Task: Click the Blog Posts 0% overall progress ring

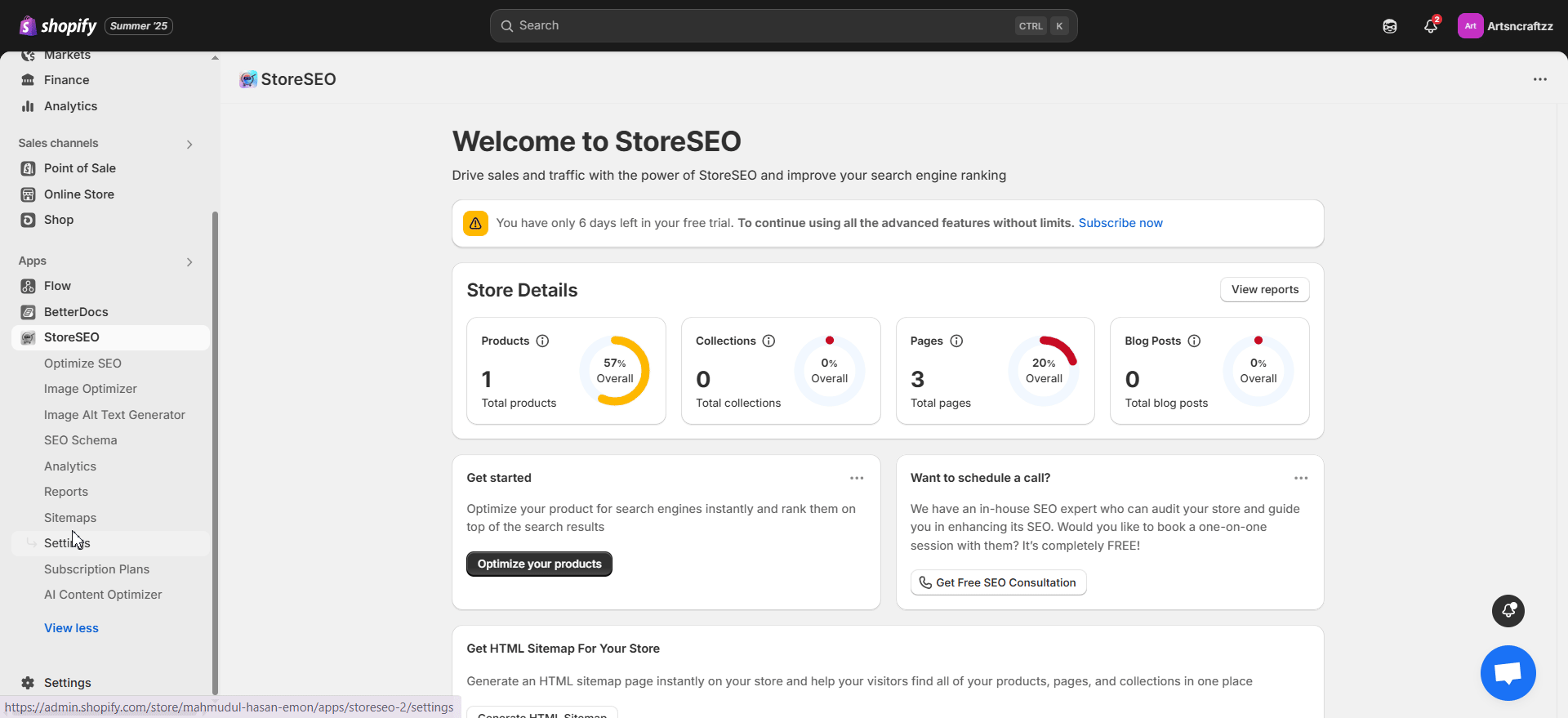Action: click(1258, 371)
